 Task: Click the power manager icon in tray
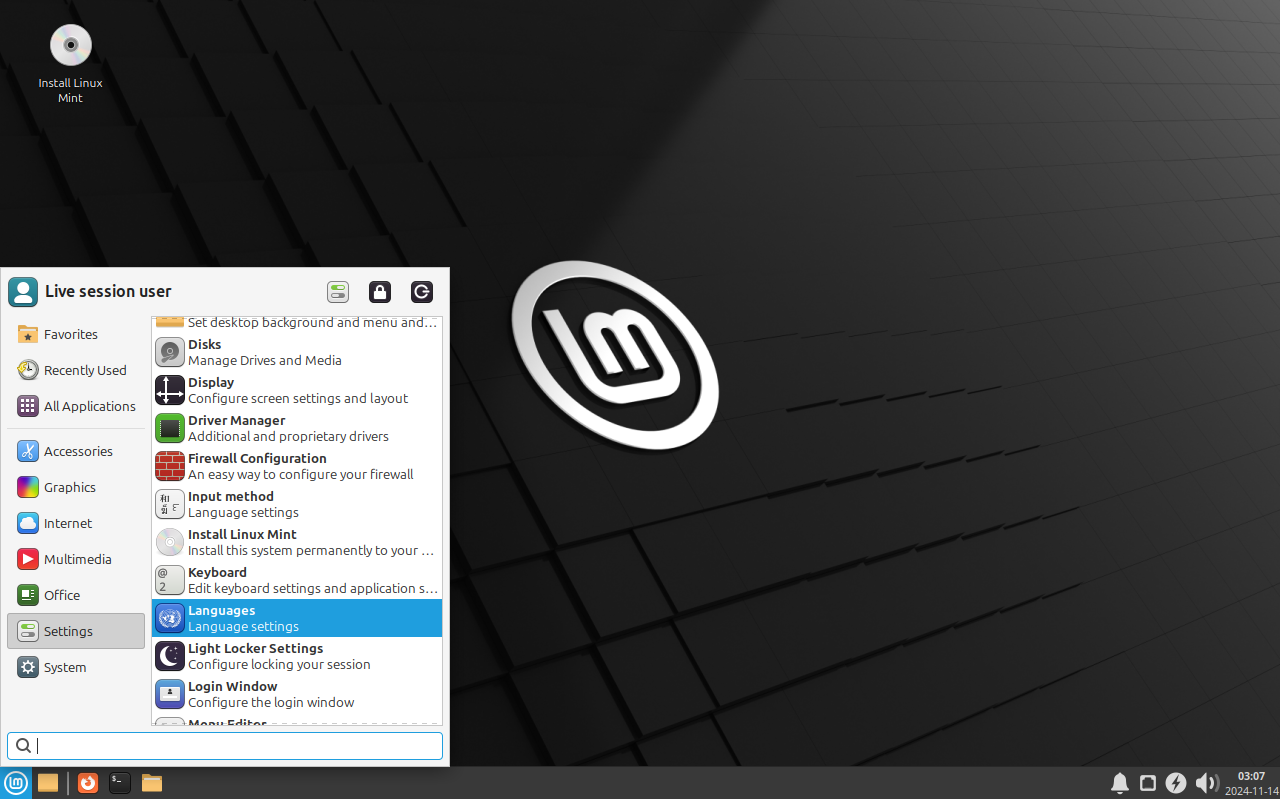coord(1177,783)
